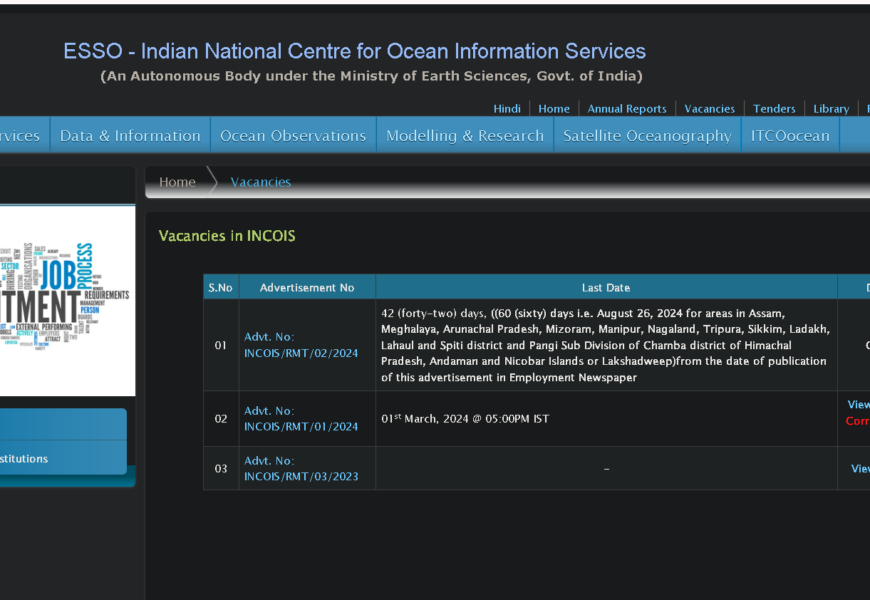Open the Ocean Observations menu
This screenshot has height=600, width=870.
293,135
